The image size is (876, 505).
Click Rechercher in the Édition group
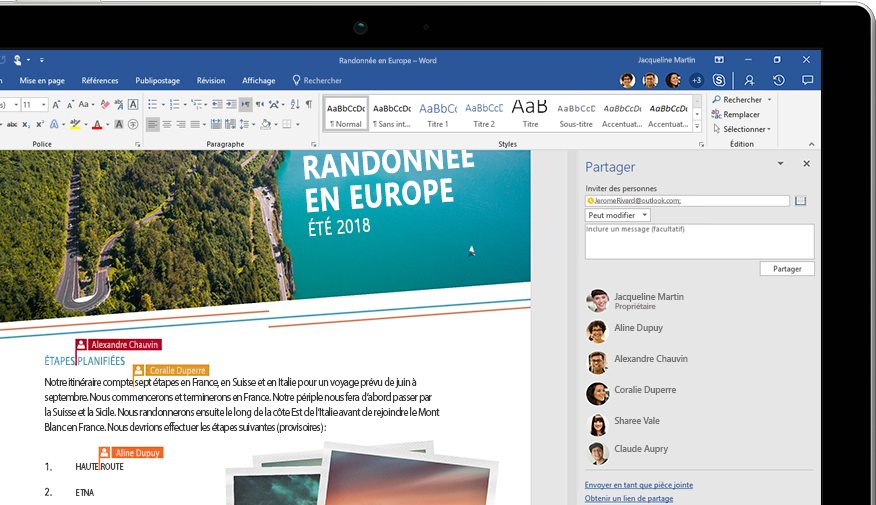click(737, 99)
